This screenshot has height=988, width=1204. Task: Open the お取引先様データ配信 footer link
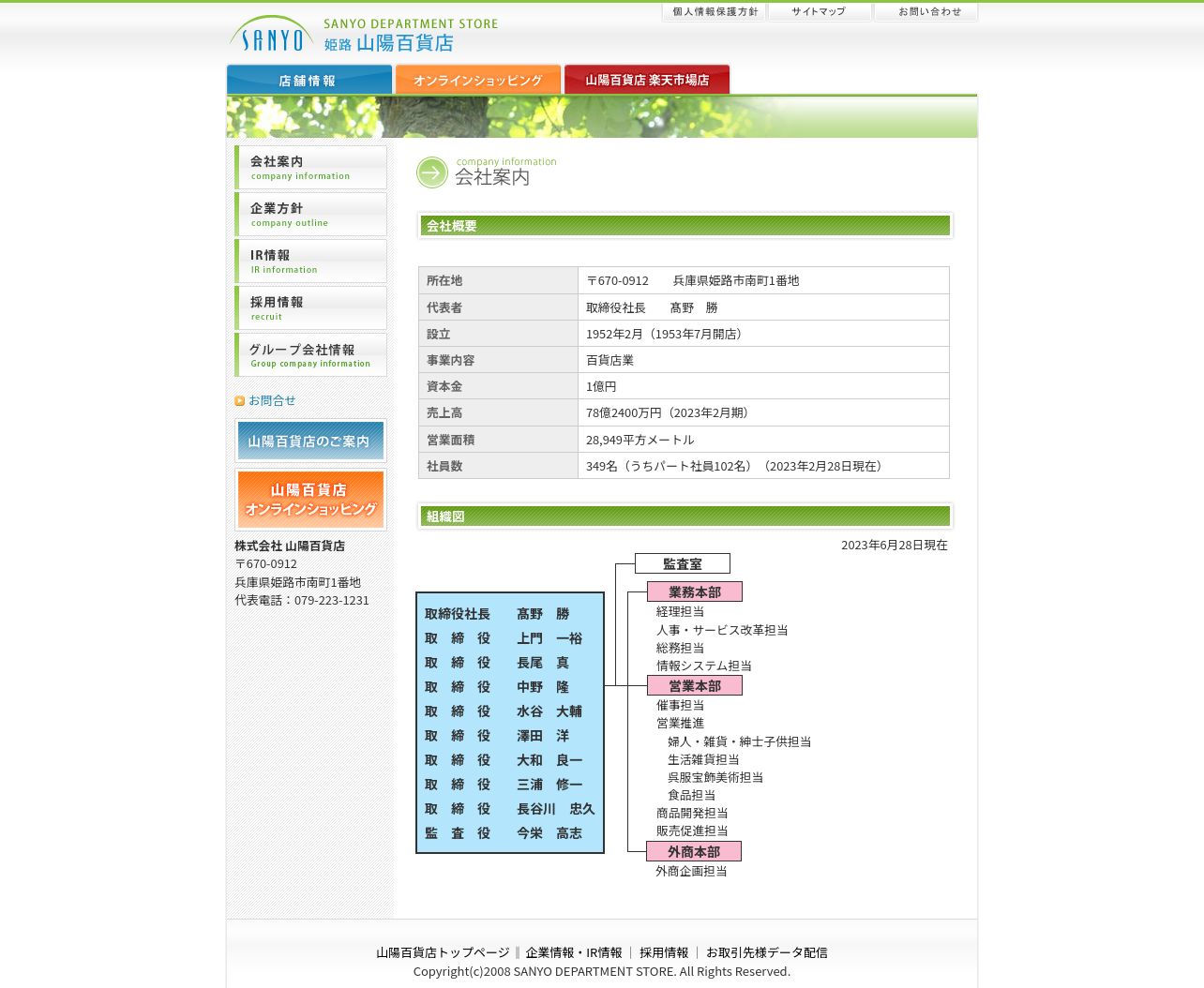[x=767, y=952]
